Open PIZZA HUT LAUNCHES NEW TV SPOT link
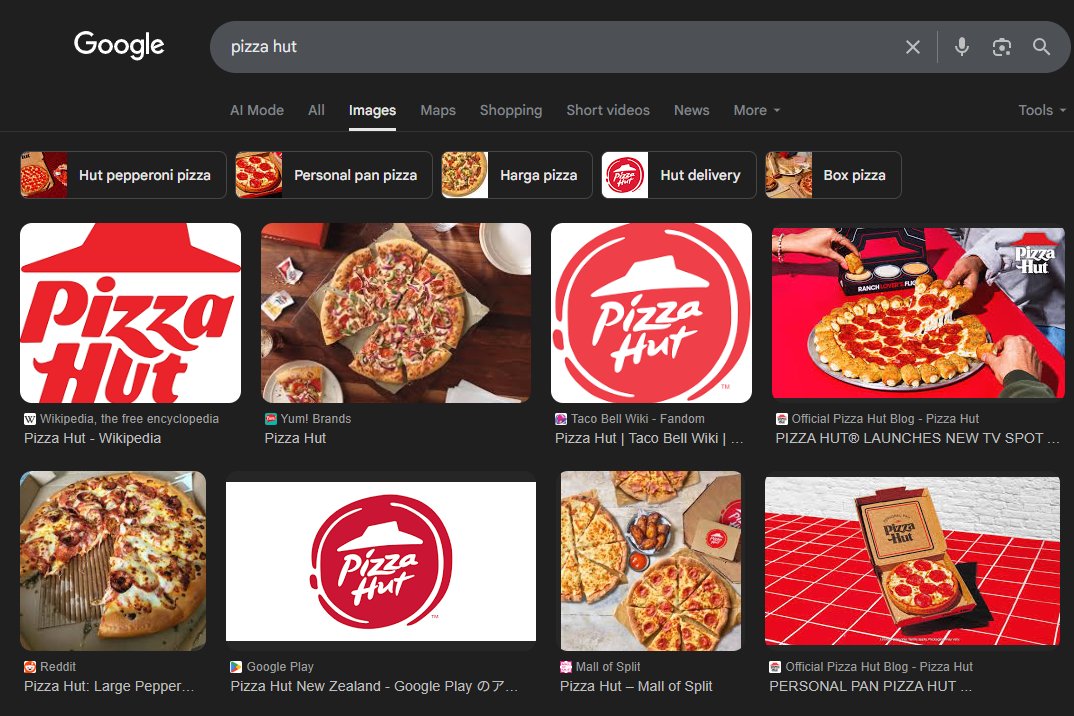Image resolution: width=1074 pixels, height=716 pixels. click(917, 439)
